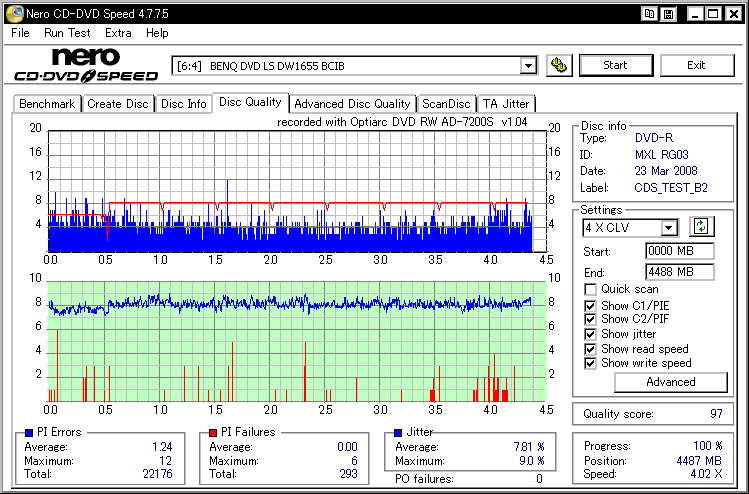Click the drive options icon beside Start

click(560, 66)
